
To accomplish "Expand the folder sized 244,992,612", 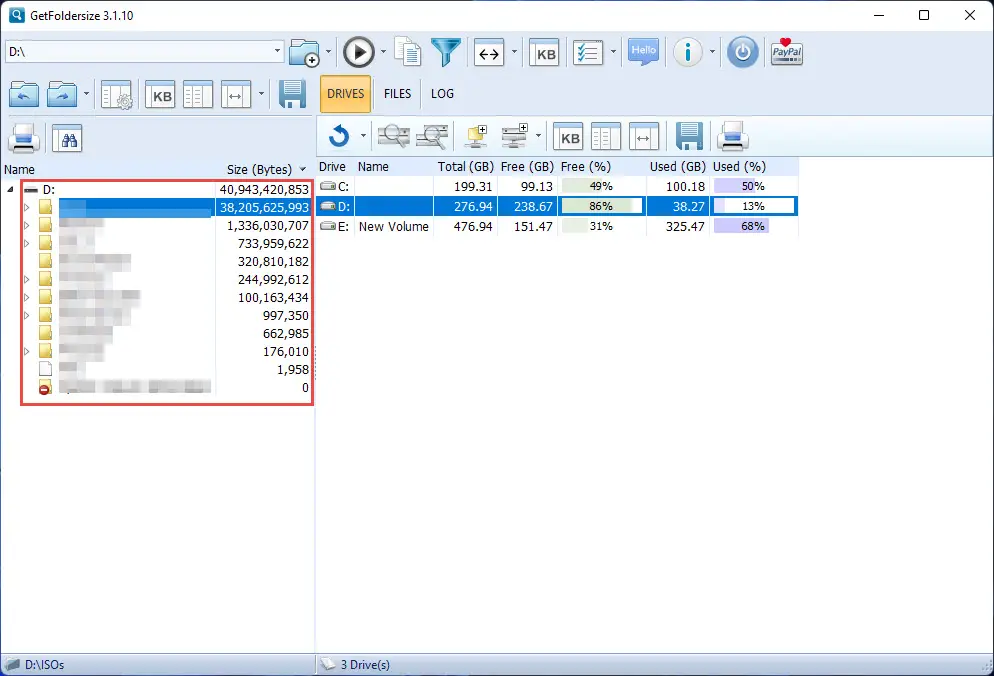I will coord(27,279).
